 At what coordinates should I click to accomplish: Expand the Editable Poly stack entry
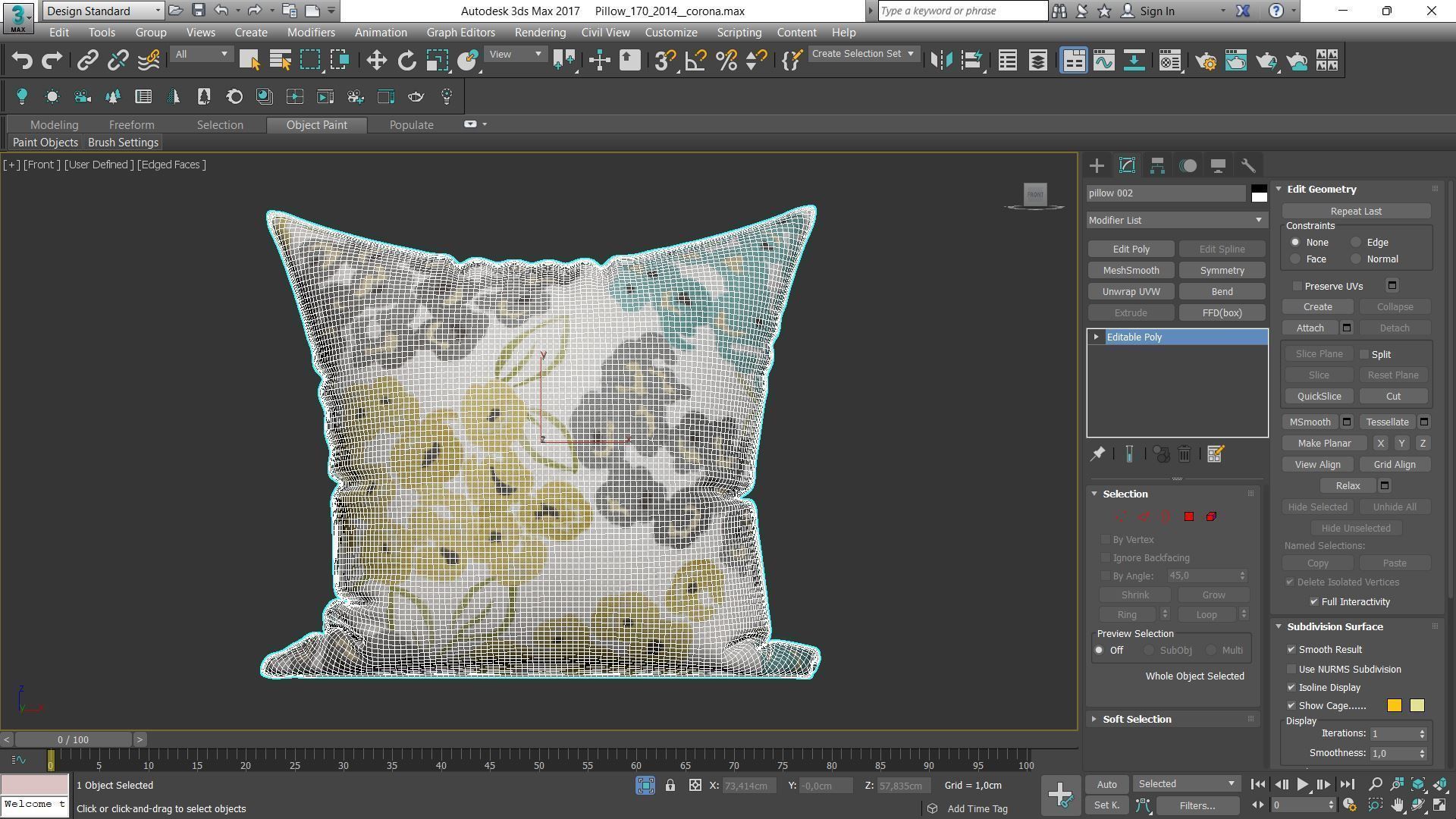[1096, 337]
